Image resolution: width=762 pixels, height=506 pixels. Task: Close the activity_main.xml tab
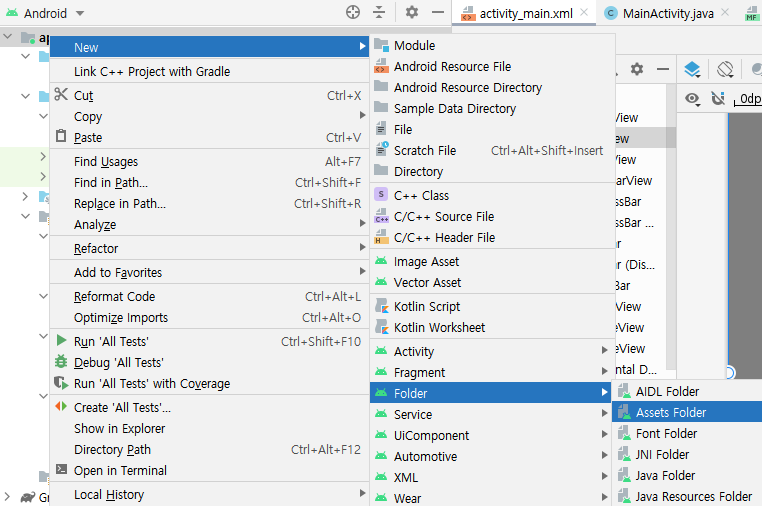coord(584,12)
